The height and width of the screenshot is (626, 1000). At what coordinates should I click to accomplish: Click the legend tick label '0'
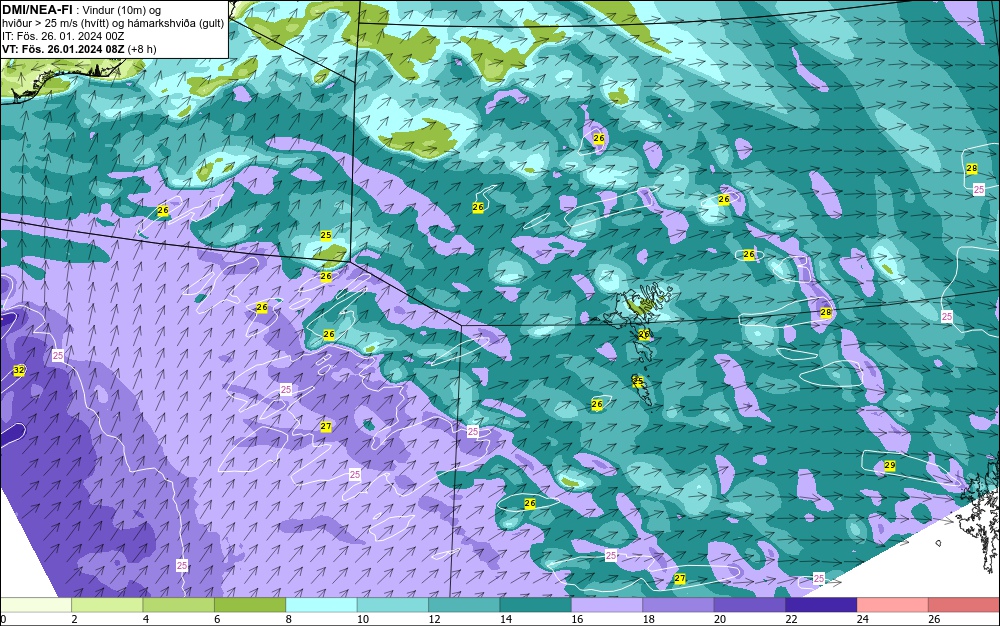3,619
